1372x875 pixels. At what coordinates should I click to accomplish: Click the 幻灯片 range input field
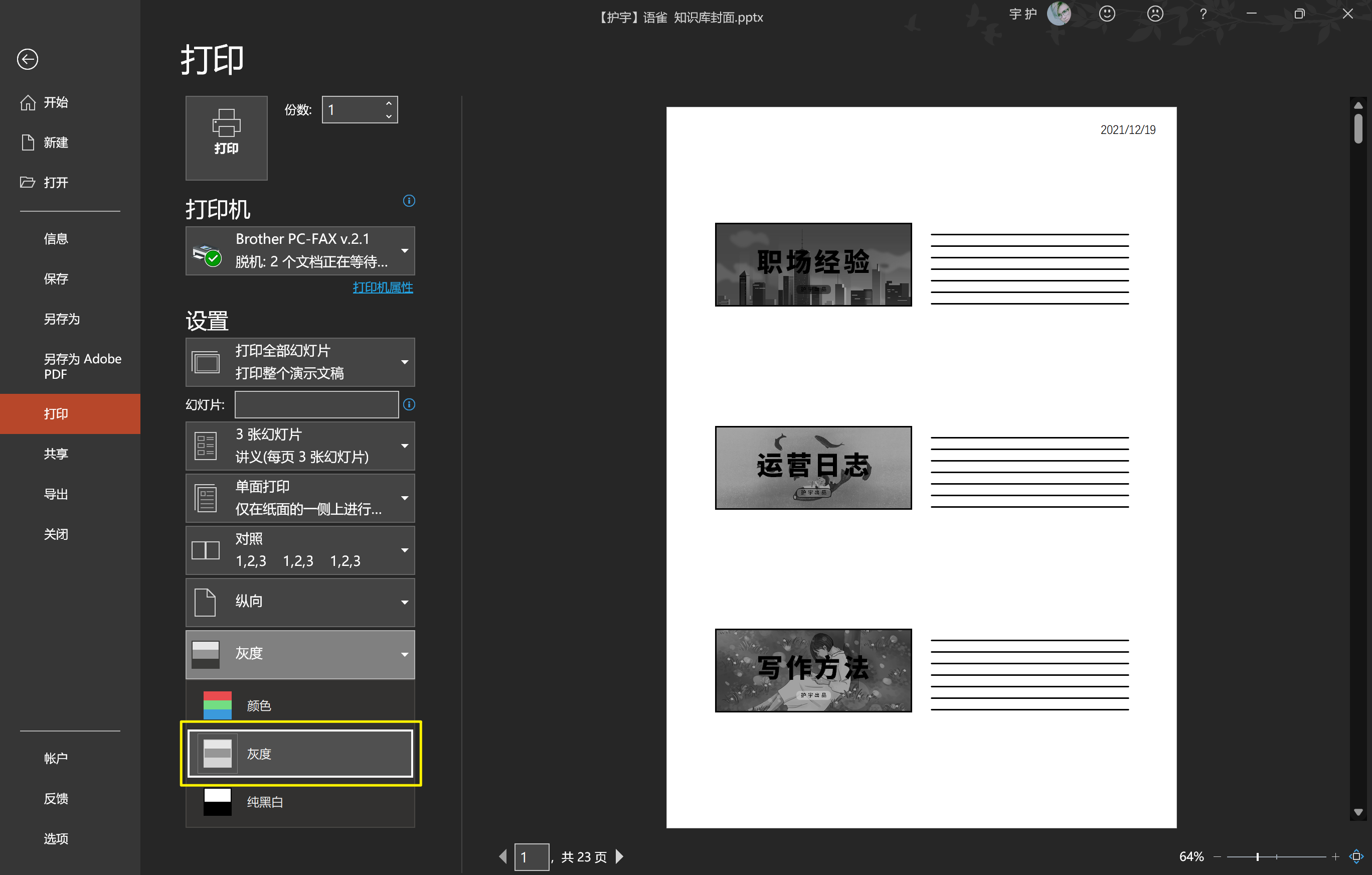(x=316, y=404)
